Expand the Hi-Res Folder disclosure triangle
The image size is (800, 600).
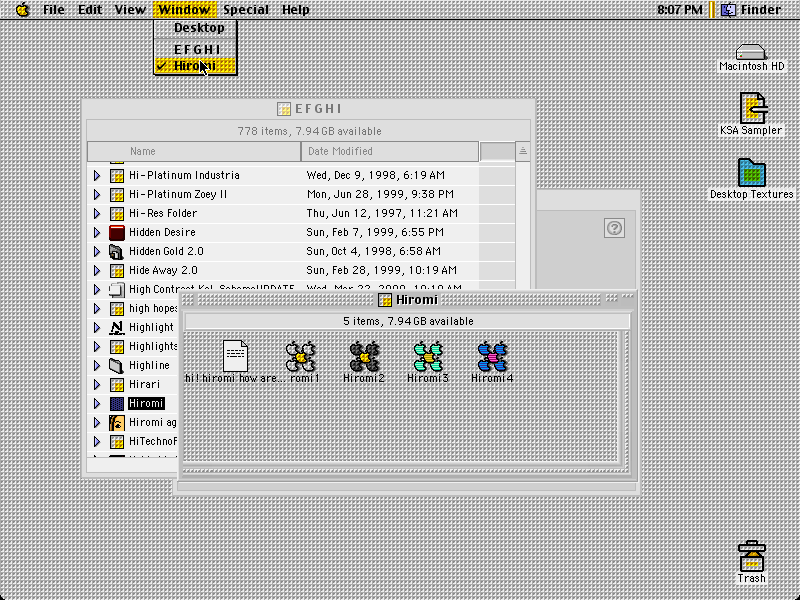coord(97,213)
